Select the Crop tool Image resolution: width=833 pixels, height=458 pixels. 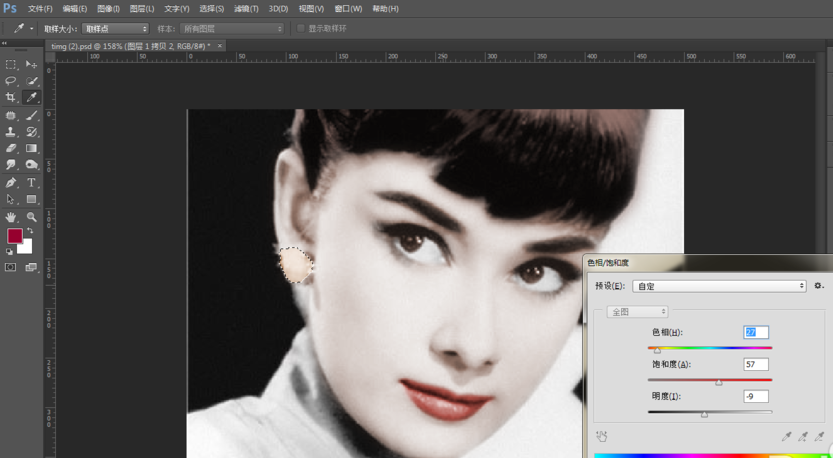[11, 98]
